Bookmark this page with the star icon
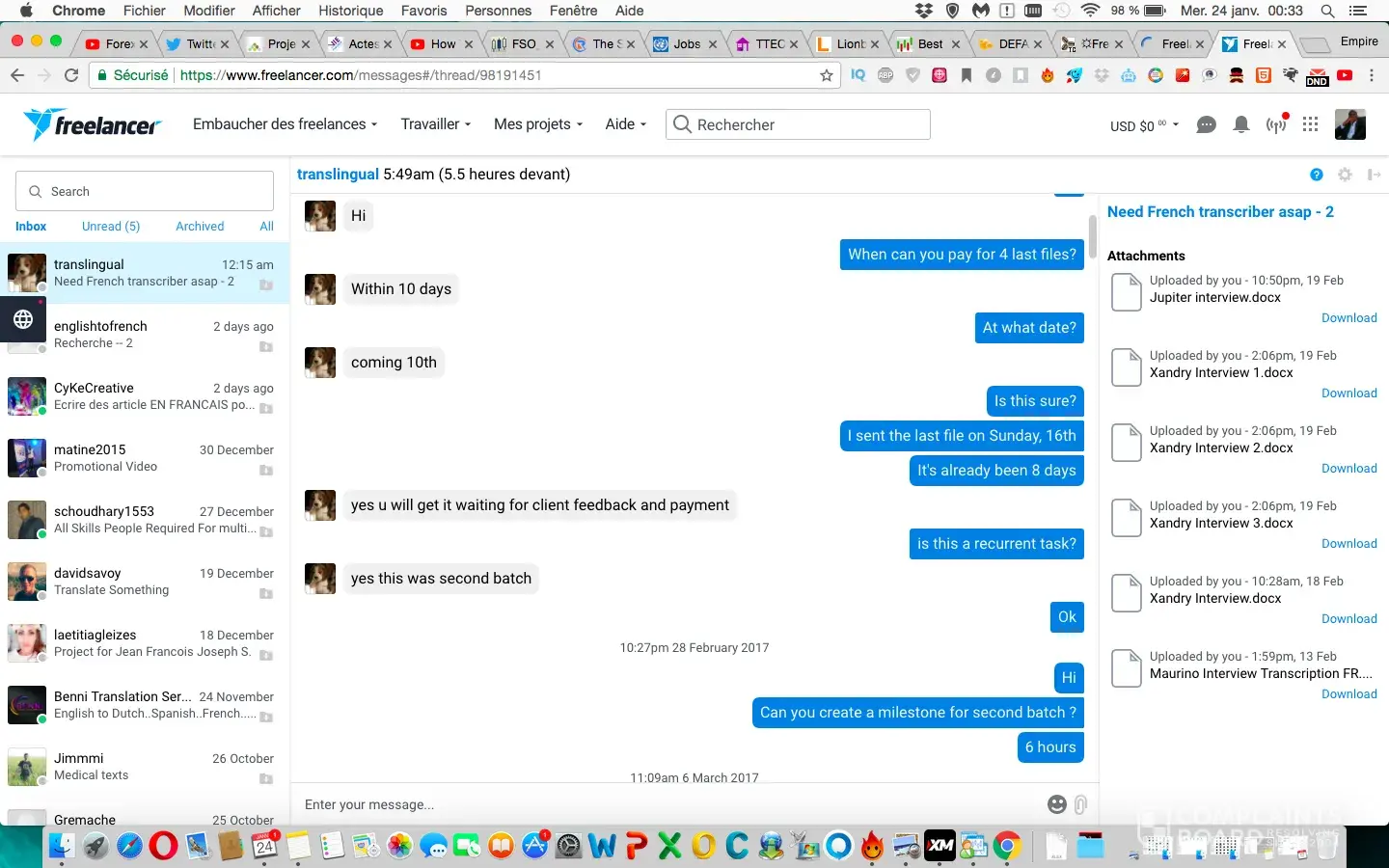Viewport: 1389px width, 868px height. click(827, 75)
